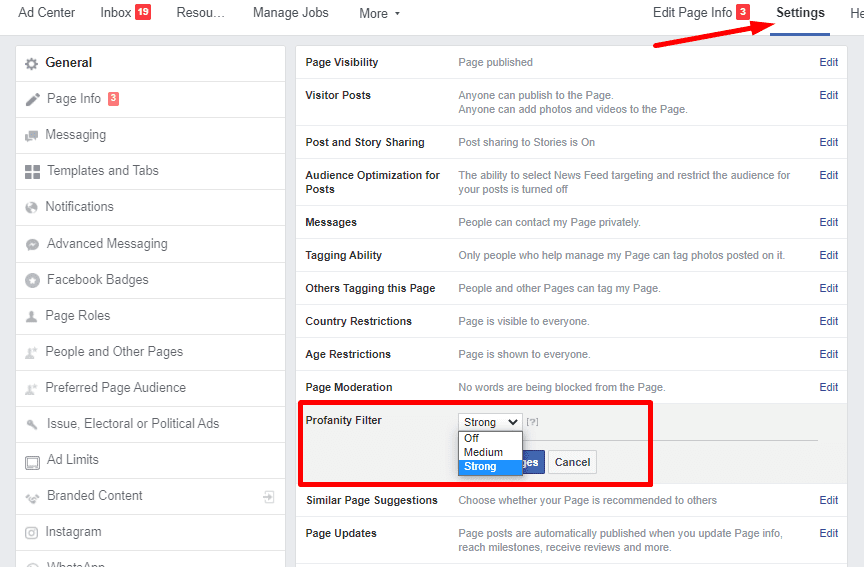Open the Profanity Filter help [?] link
864x567 pixels.
click(532, 422)
